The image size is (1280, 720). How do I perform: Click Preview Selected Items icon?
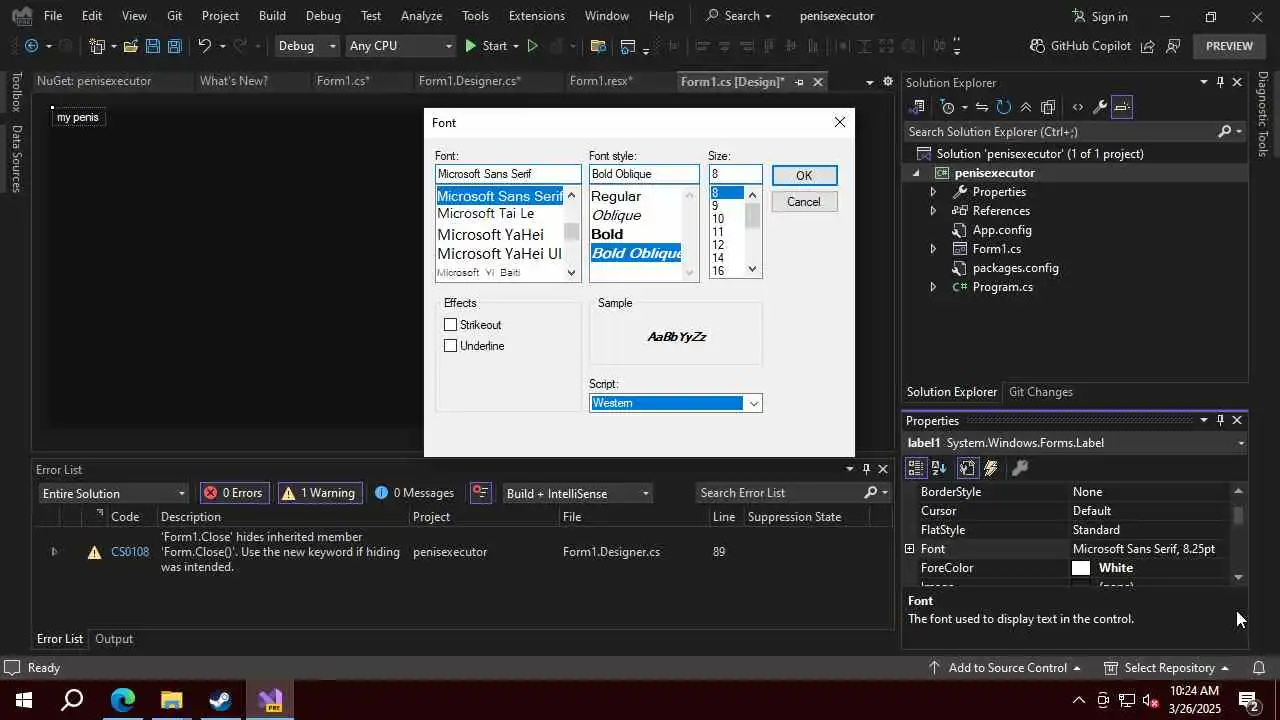pyautogui.click(x=1122, y=107)
